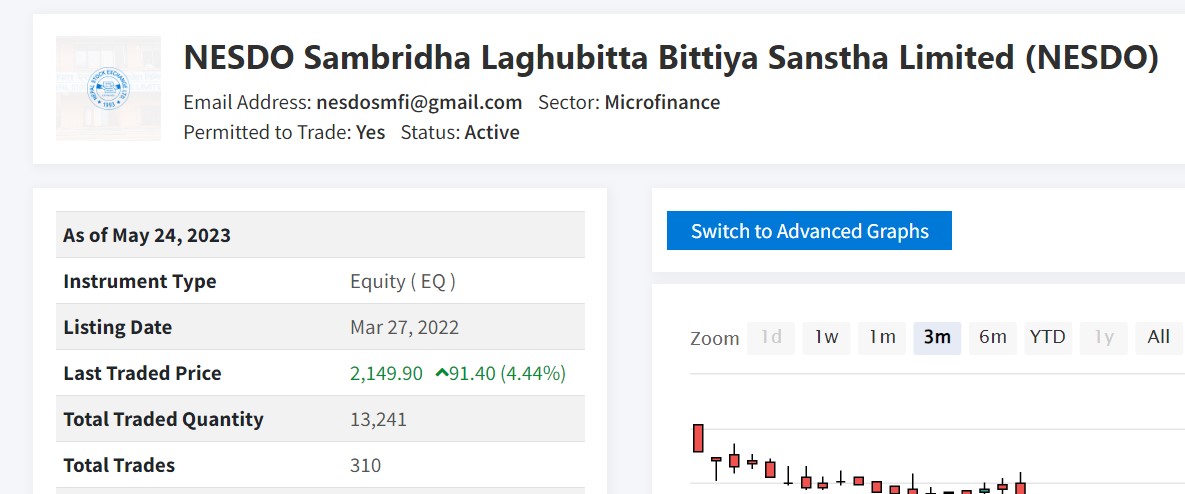Click the Microfinance sector label
Image resolution: width=1185 pixels, height=494 pixels.
(x=662, y=102)
